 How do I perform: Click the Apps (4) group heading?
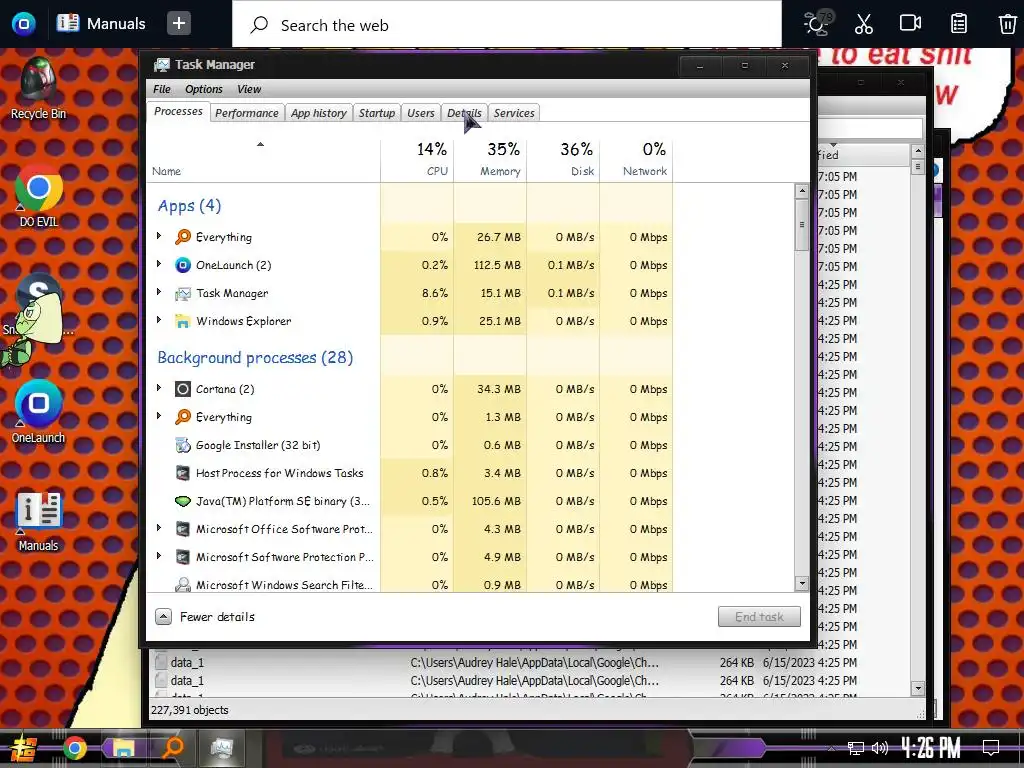pos(189,206)
